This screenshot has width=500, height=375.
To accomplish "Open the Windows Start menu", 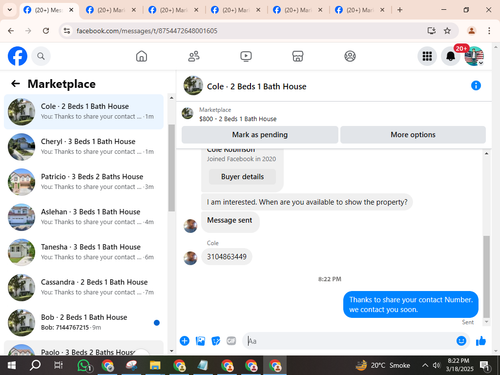I will [12, 366].
